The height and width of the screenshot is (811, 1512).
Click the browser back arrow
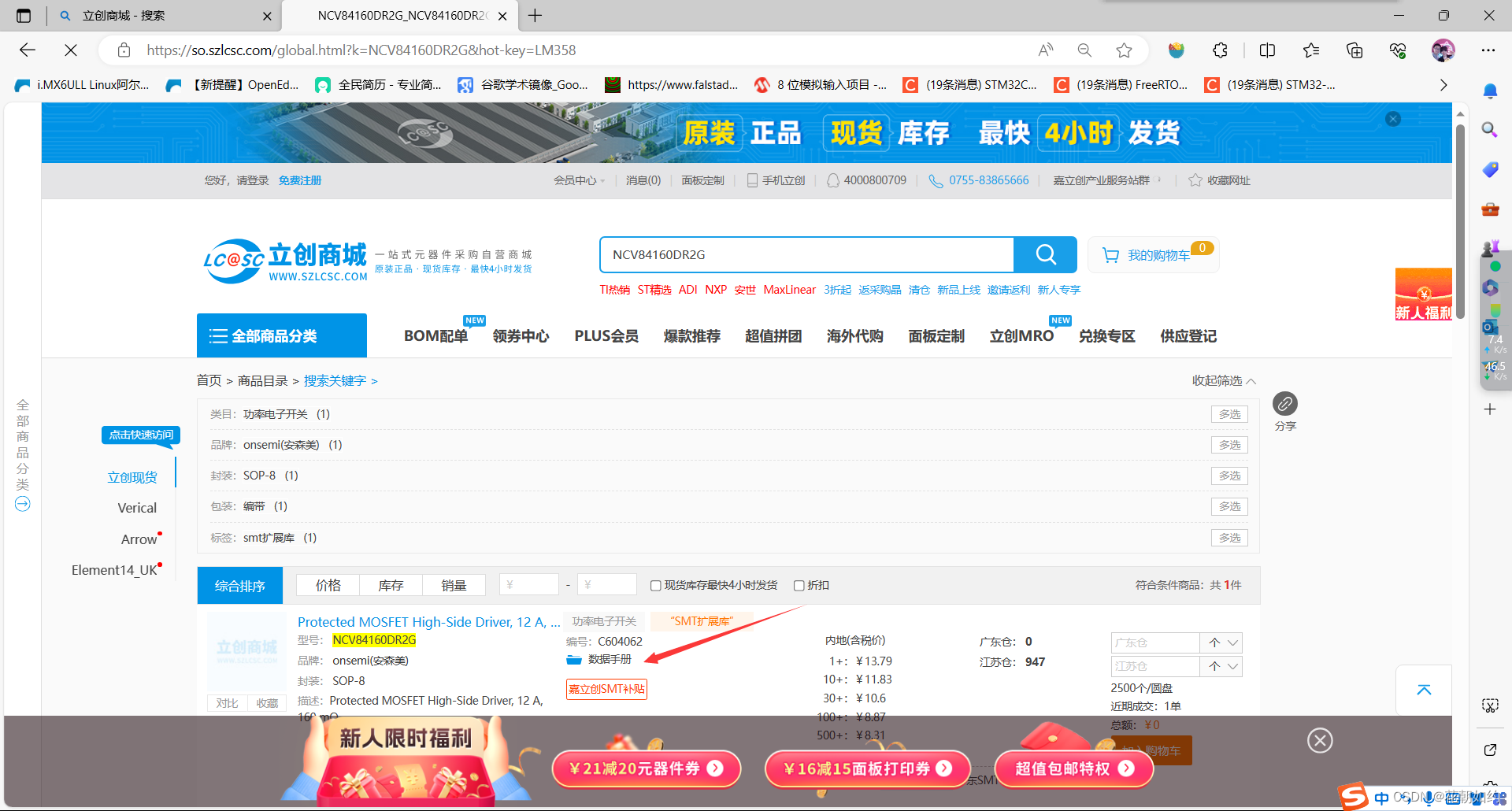click(28, 50)
